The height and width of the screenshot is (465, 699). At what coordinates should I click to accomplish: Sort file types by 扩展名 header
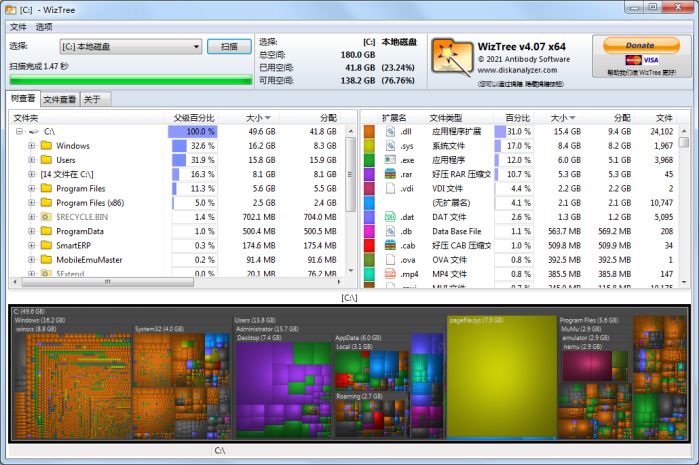pos(394,118)
